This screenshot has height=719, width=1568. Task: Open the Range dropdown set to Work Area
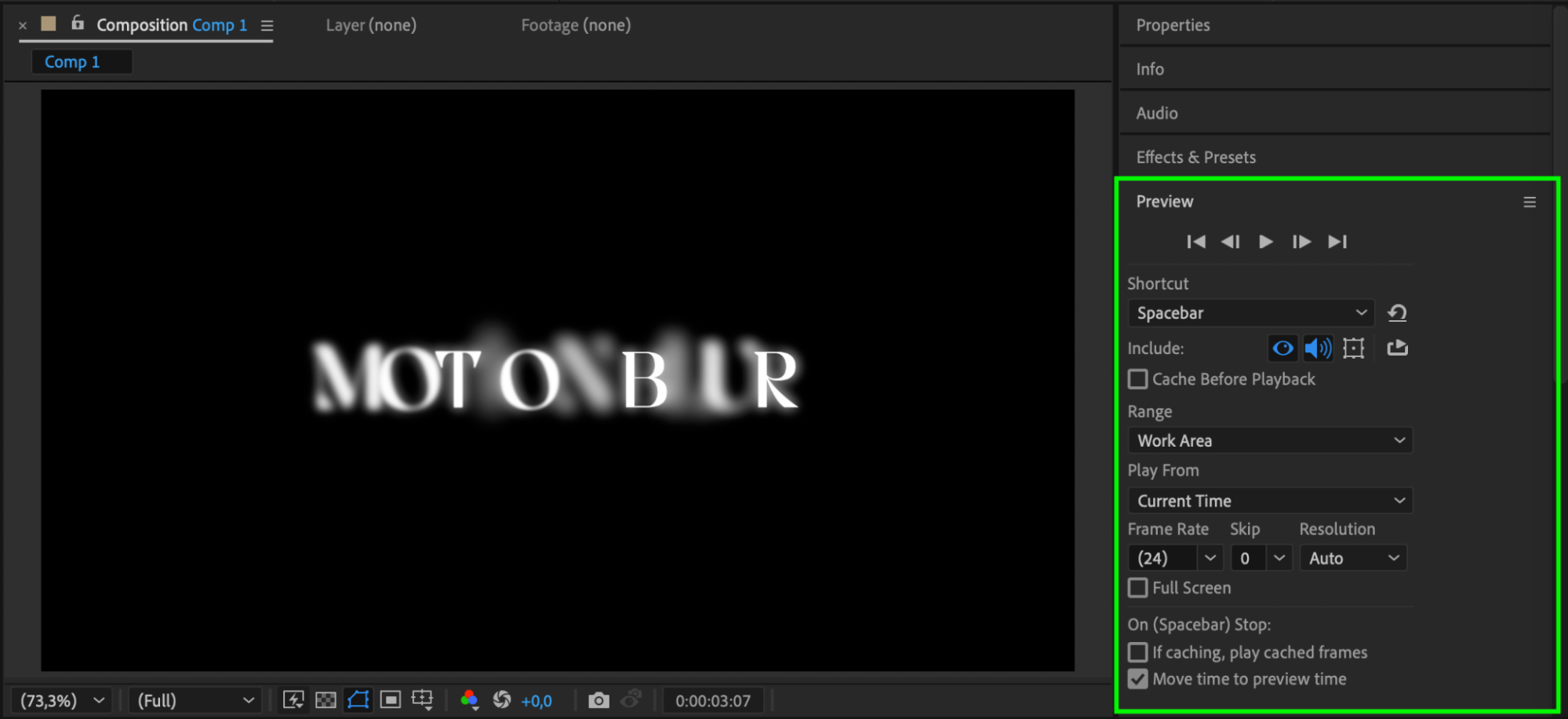click(x=1270, y=440)
